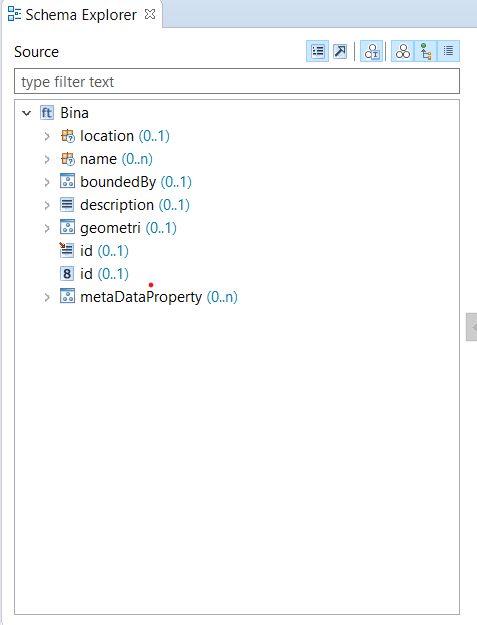Collapse the Bina feature type node
The height and width of the screenshot is (625, 477).
[27, 113]
